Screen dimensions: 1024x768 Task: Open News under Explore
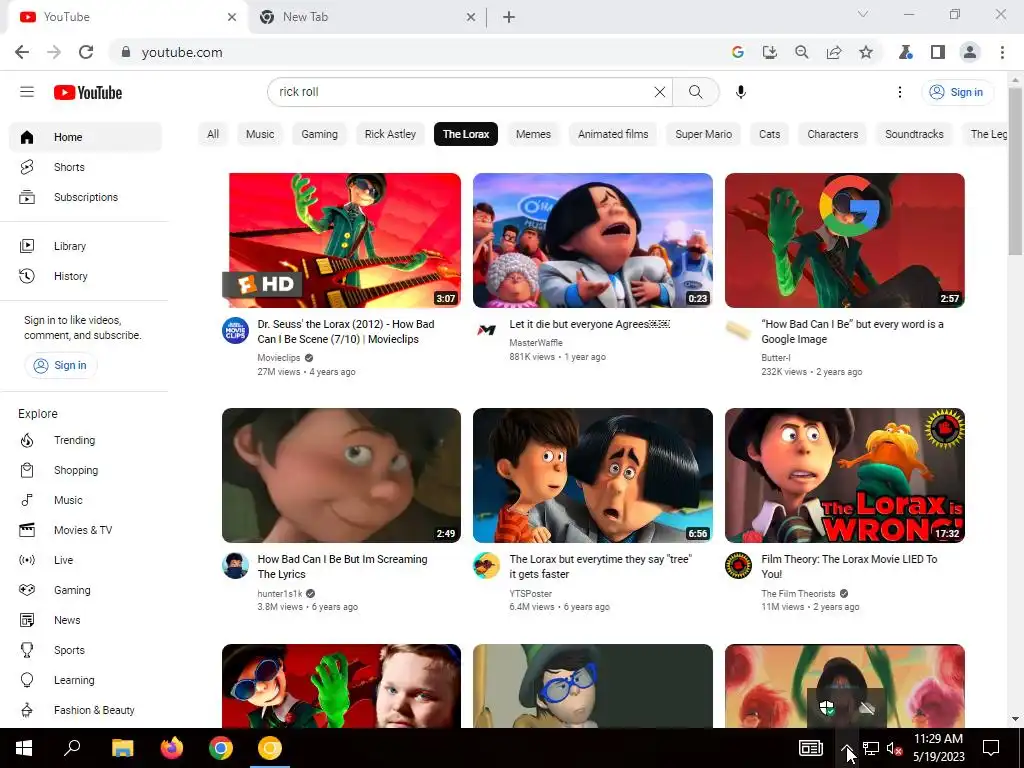[x=86, y=620]
